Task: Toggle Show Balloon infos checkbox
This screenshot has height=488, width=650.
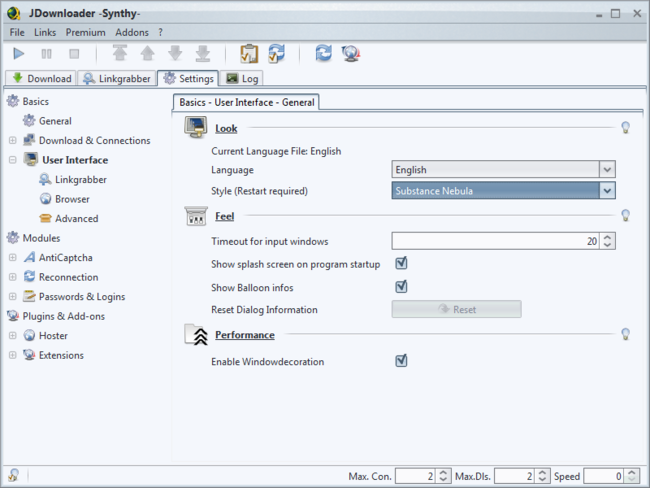Action: click(401, 286)
